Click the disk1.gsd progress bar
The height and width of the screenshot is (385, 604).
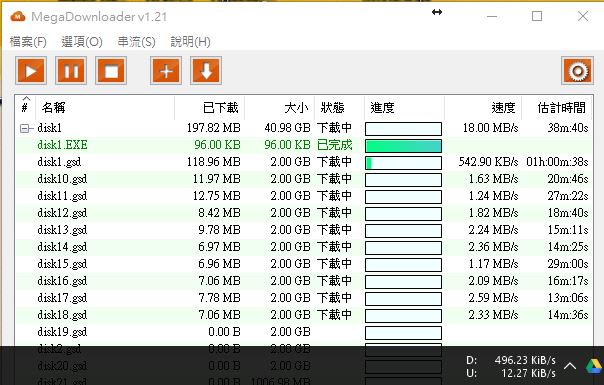[403, 163]
